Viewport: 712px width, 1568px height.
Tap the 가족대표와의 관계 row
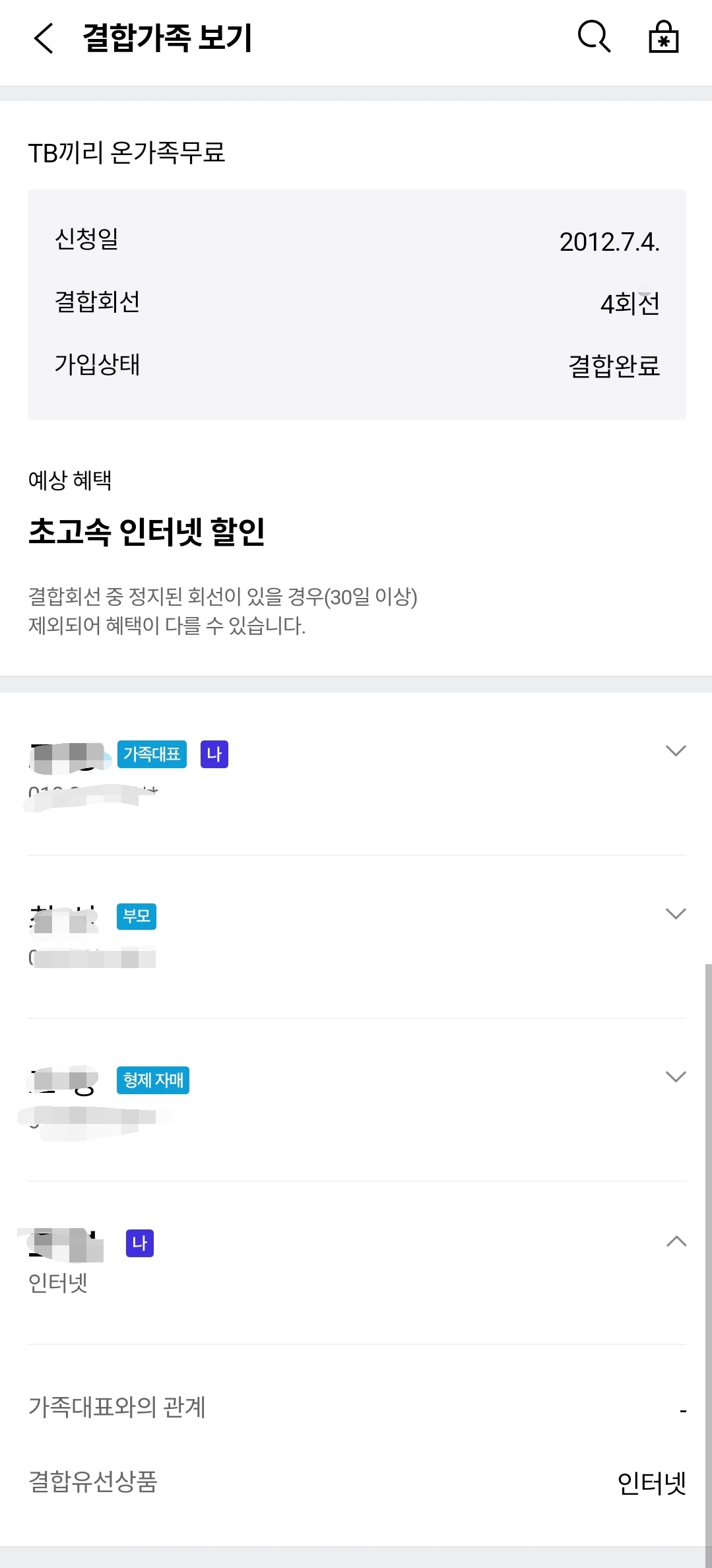tap(356, 1408)
